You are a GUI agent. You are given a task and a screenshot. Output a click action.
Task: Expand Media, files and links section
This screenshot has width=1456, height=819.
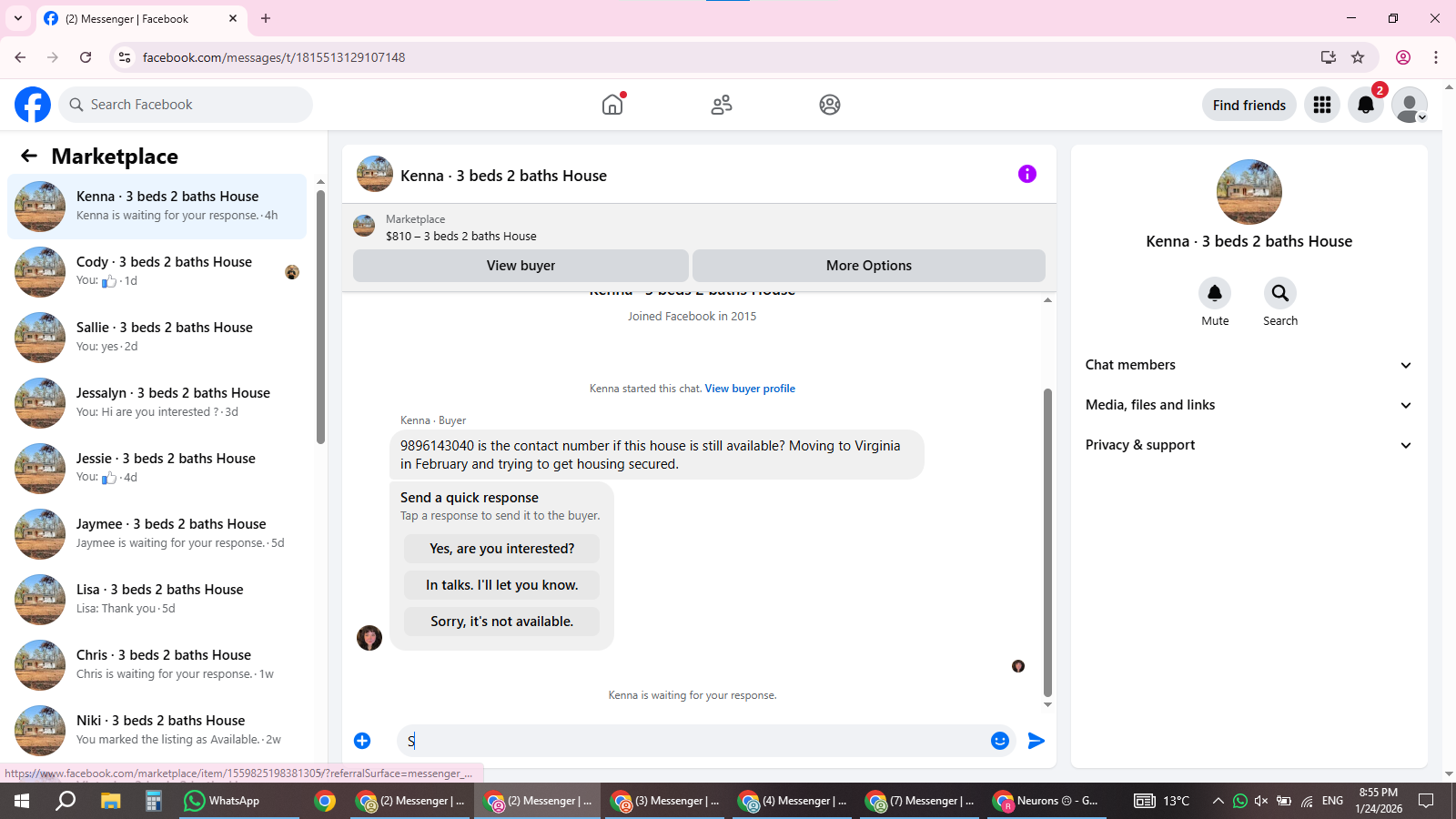[1249, 405]
